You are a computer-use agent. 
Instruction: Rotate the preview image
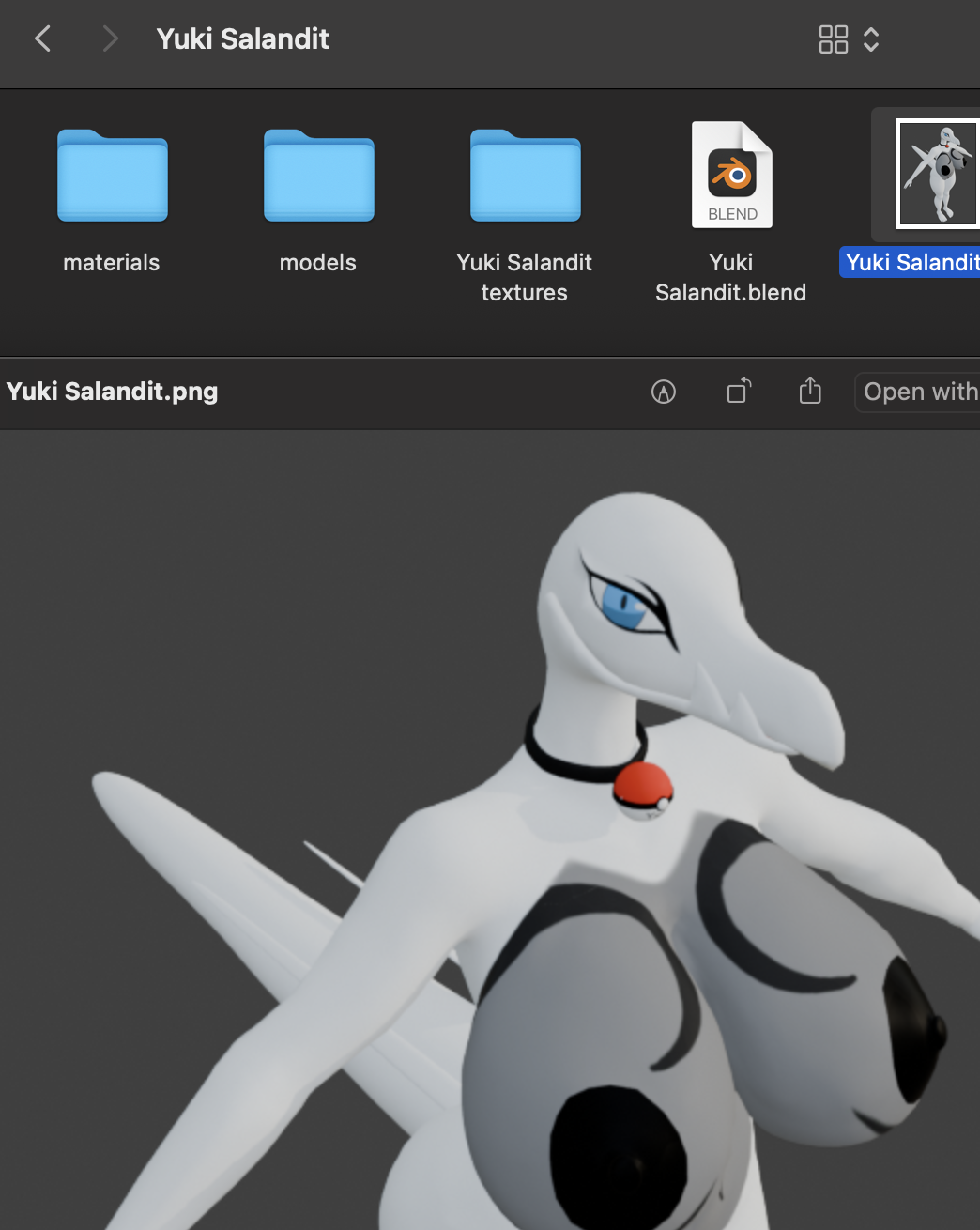click(x=740, y=391)
